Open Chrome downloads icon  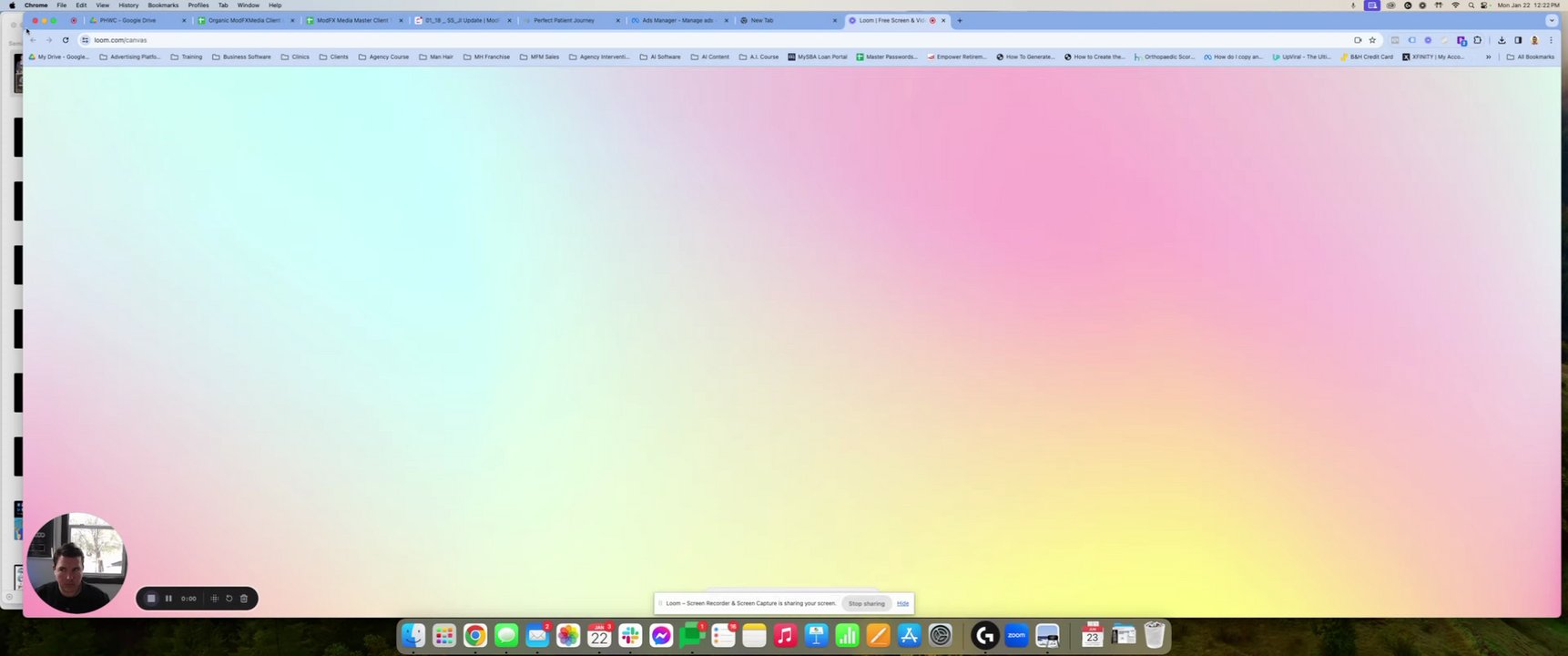click(1502, 40)
